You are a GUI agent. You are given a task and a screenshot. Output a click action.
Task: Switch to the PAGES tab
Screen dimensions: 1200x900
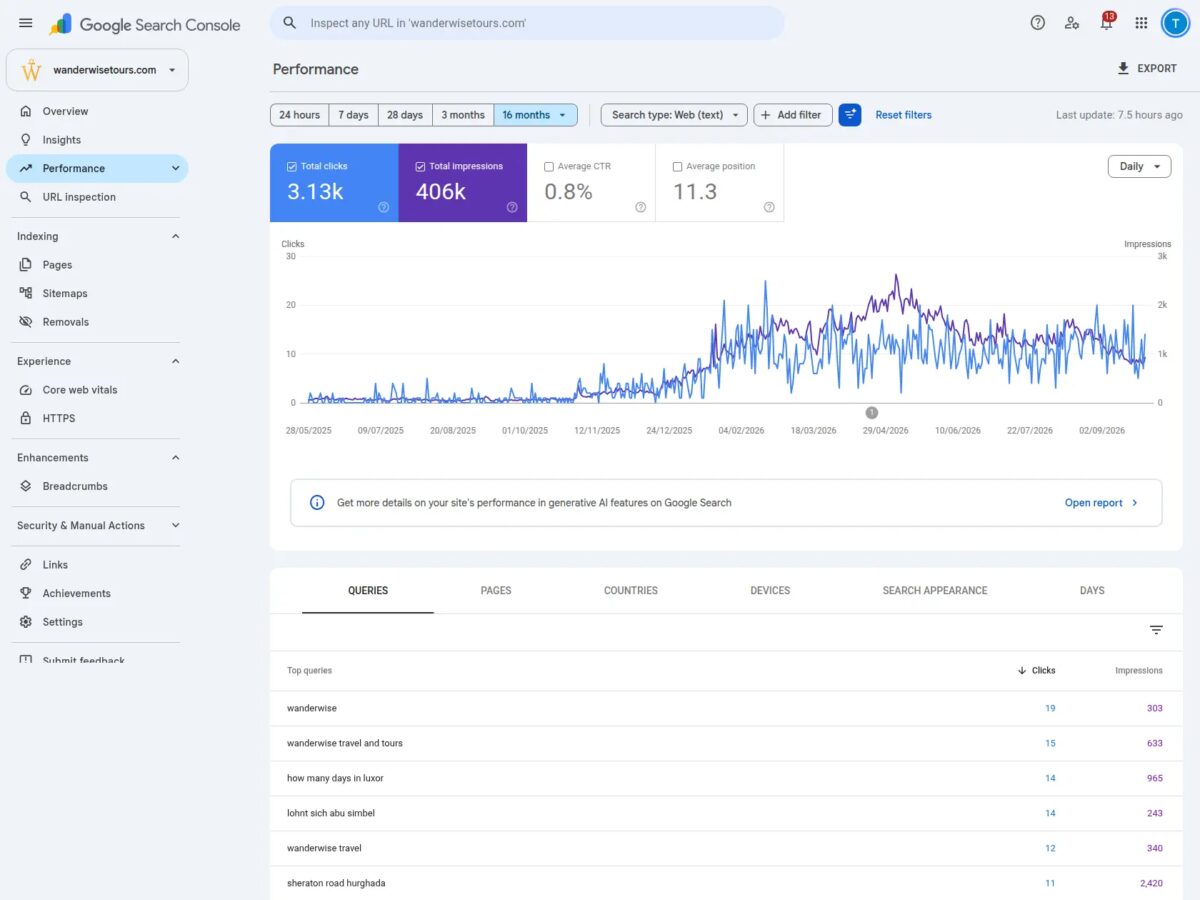click(496, 591)
